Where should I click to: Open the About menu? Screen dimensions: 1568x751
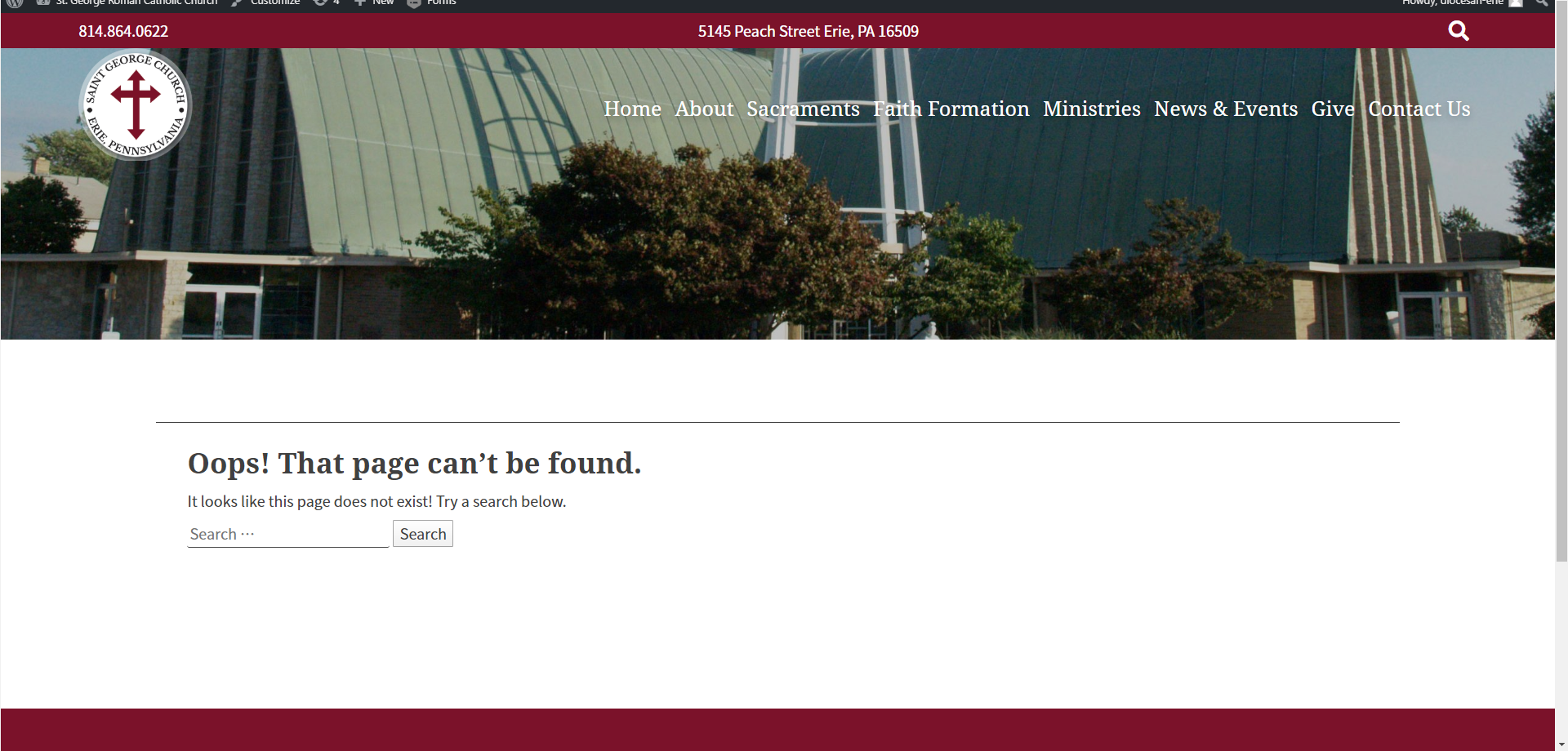(x=704, y=109)
